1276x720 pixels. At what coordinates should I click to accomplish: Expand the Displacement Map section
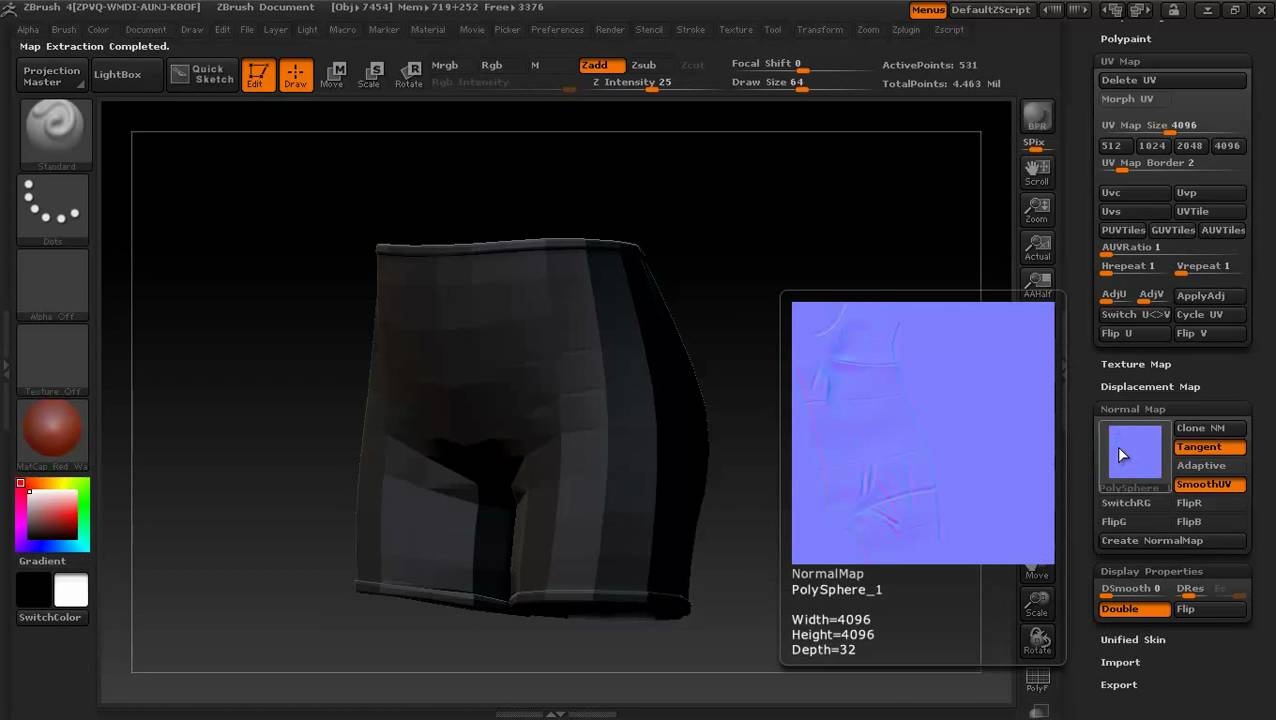tap(1150, 387)
